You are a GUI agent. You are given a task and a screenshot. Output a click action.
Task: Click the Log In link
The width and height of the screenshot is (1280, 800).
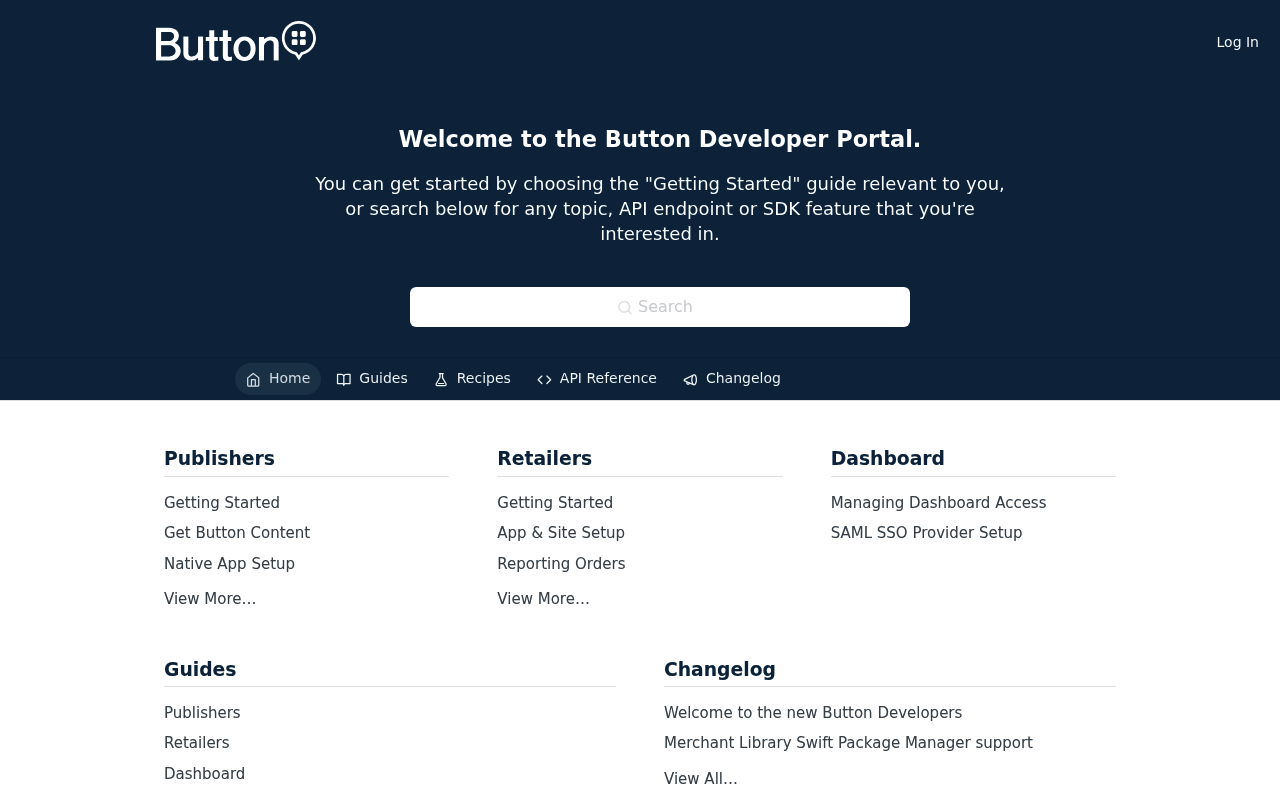coord(1237,42)
